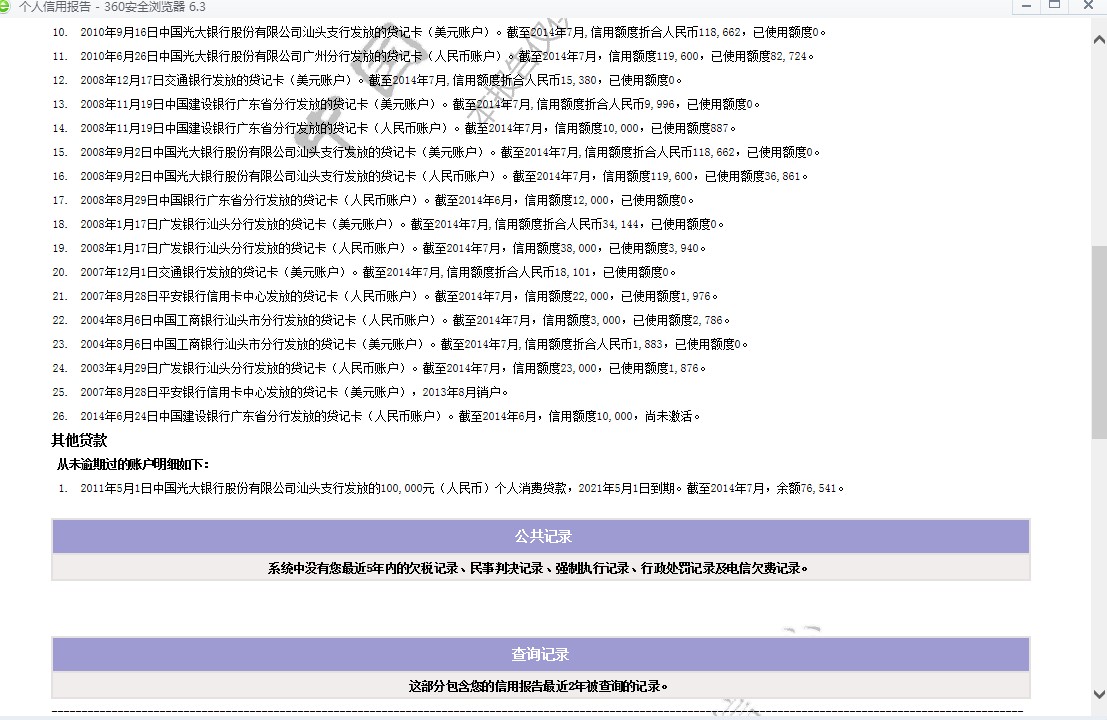This screenshot has height=720, width=1107.
Task: Close the 个人信用报告 browser window
Action: coord(1088,6)
